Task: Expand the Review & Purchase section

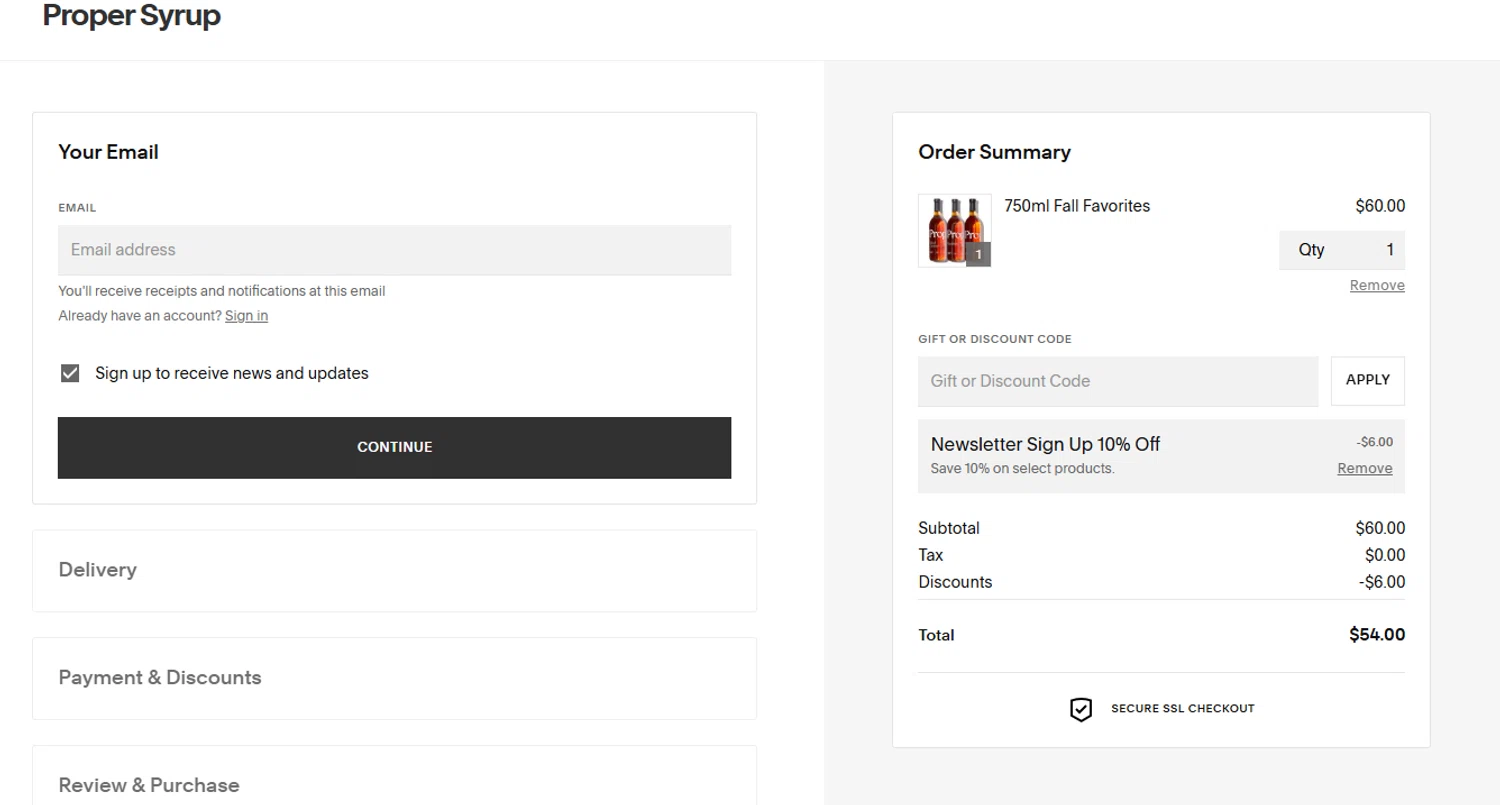Action: 394,776
